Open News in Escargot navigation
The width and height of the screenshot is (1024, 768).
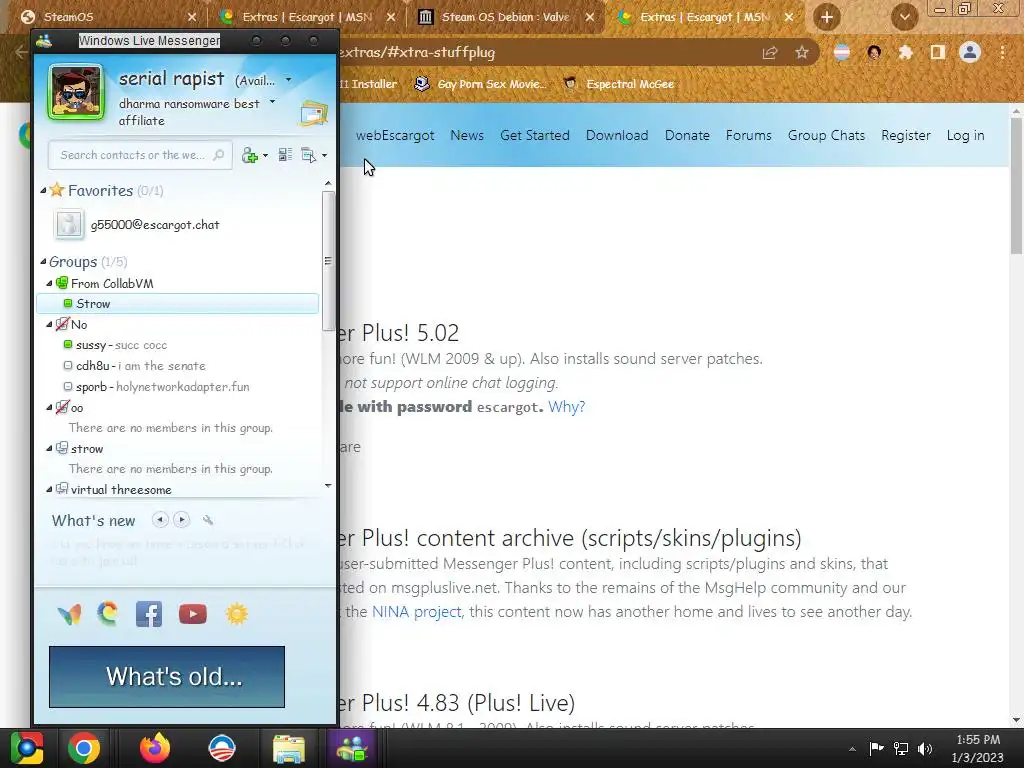point(467,135)
